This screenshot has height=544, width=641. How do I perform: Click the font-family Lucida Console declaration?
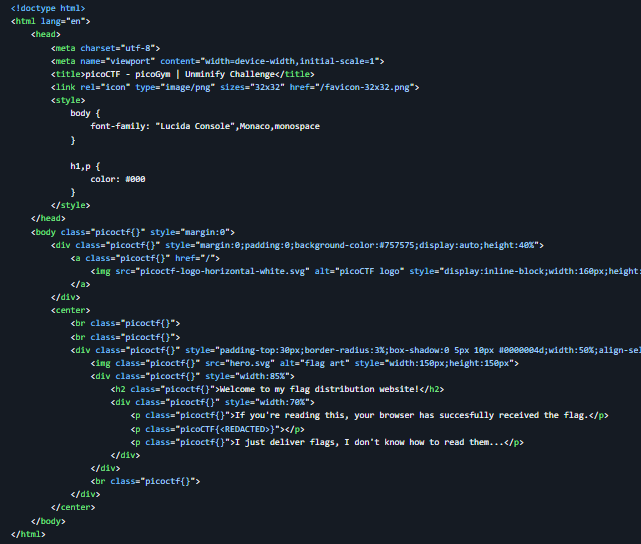205,126
